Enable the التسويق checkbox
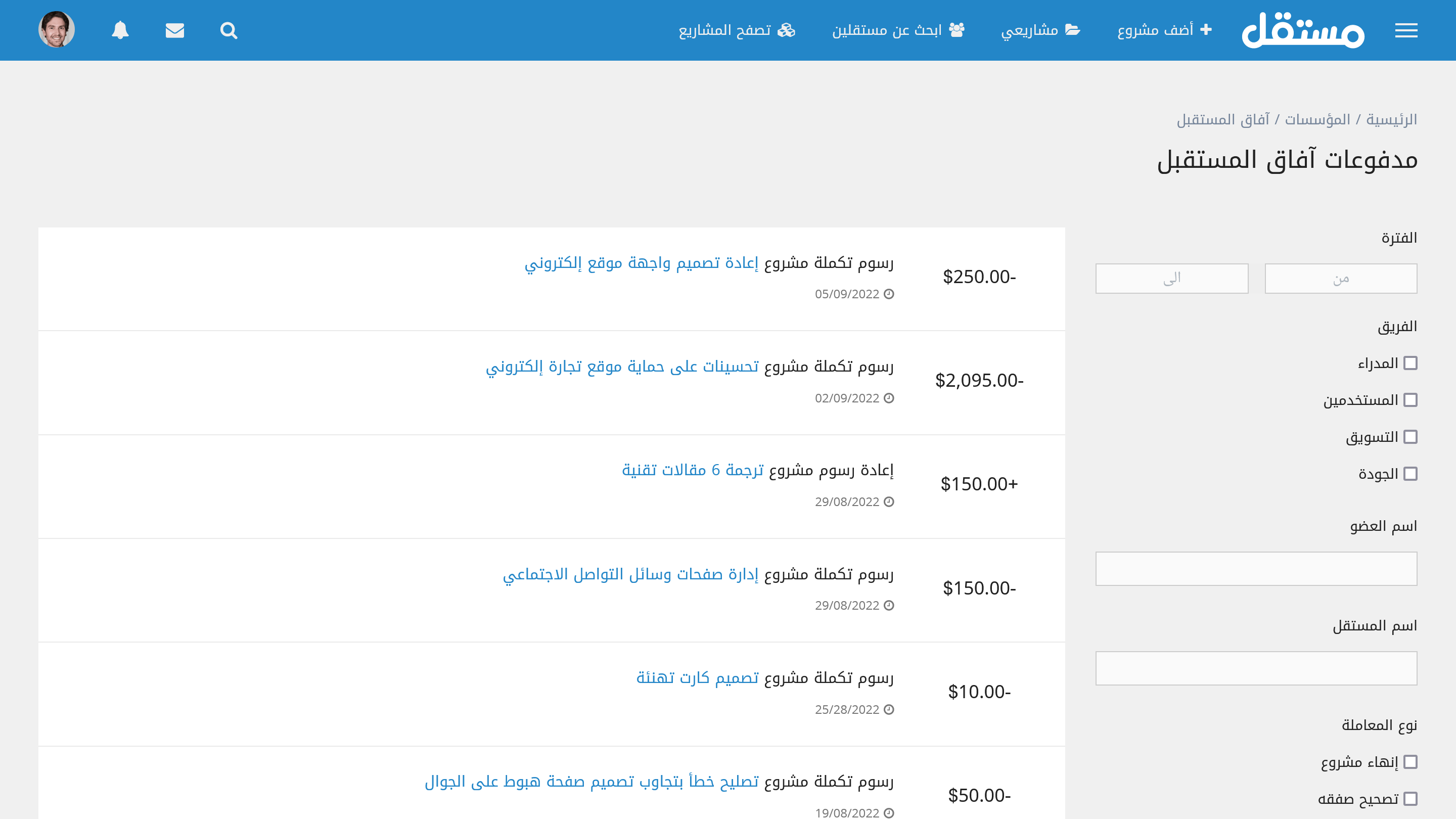 1410,437
